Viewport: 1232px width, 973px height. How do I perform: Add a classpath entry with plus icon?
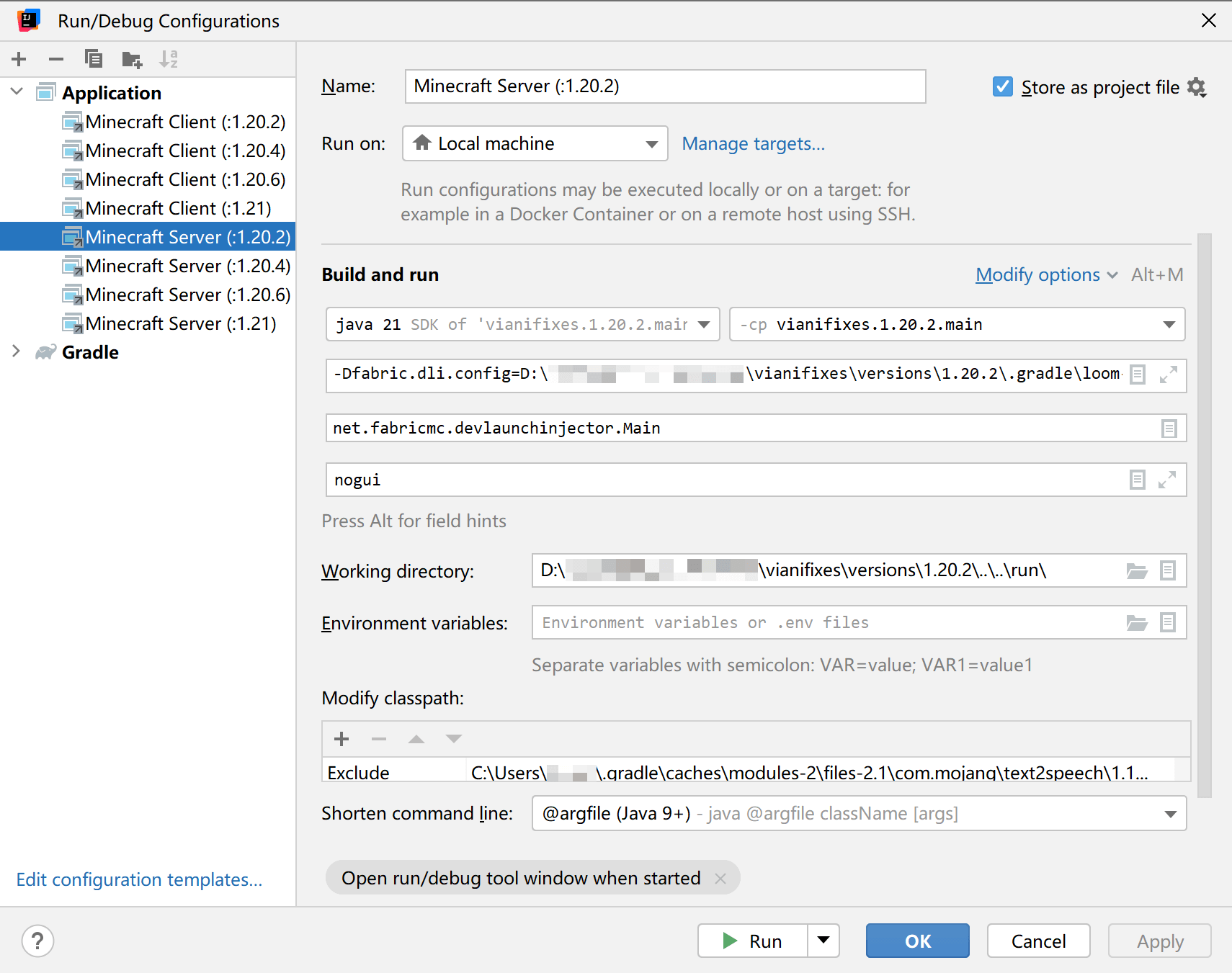tap(342, 739)
